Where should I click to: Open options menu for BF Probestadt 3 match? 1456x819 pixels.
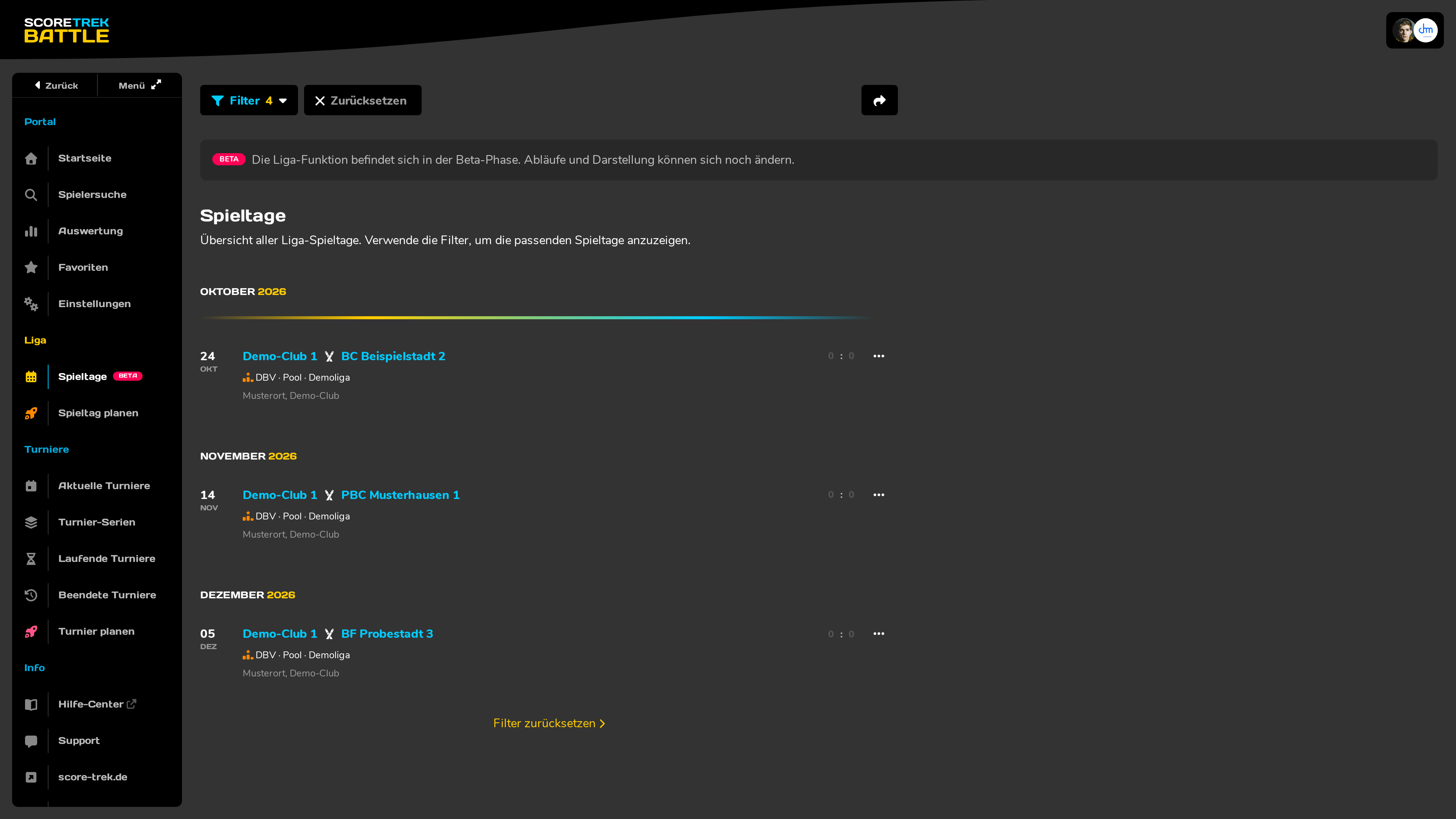[x=879, y=634]
